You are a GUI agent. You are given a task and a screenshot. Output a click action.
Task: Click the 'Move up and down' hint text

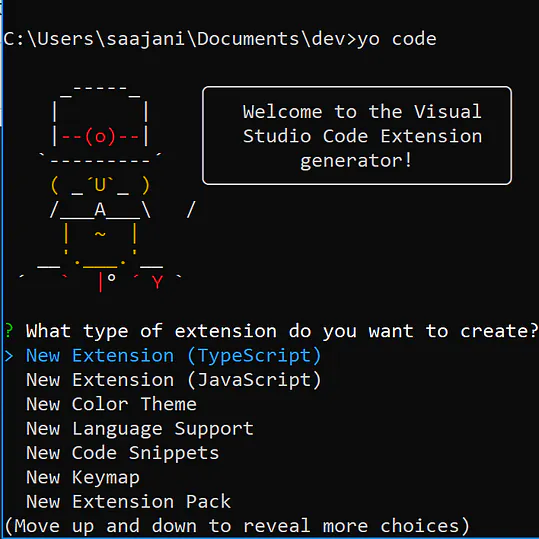click(x=237, y=526)
